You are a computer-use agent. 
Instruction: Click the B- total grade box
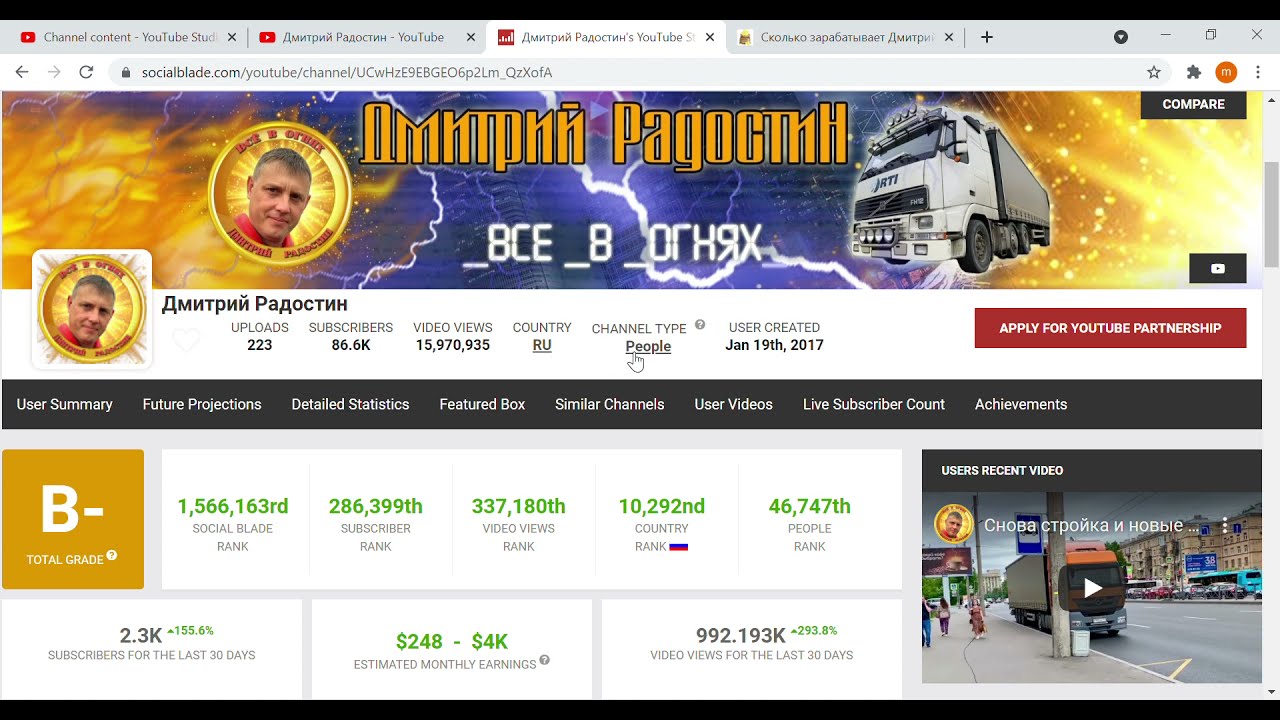click(x=73, y=519)
